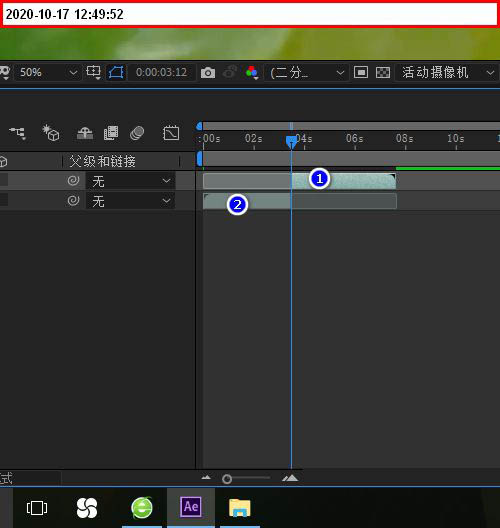The image size is (500, 528).
Task: Open the graph editor icon
Action: coord(171,133)
